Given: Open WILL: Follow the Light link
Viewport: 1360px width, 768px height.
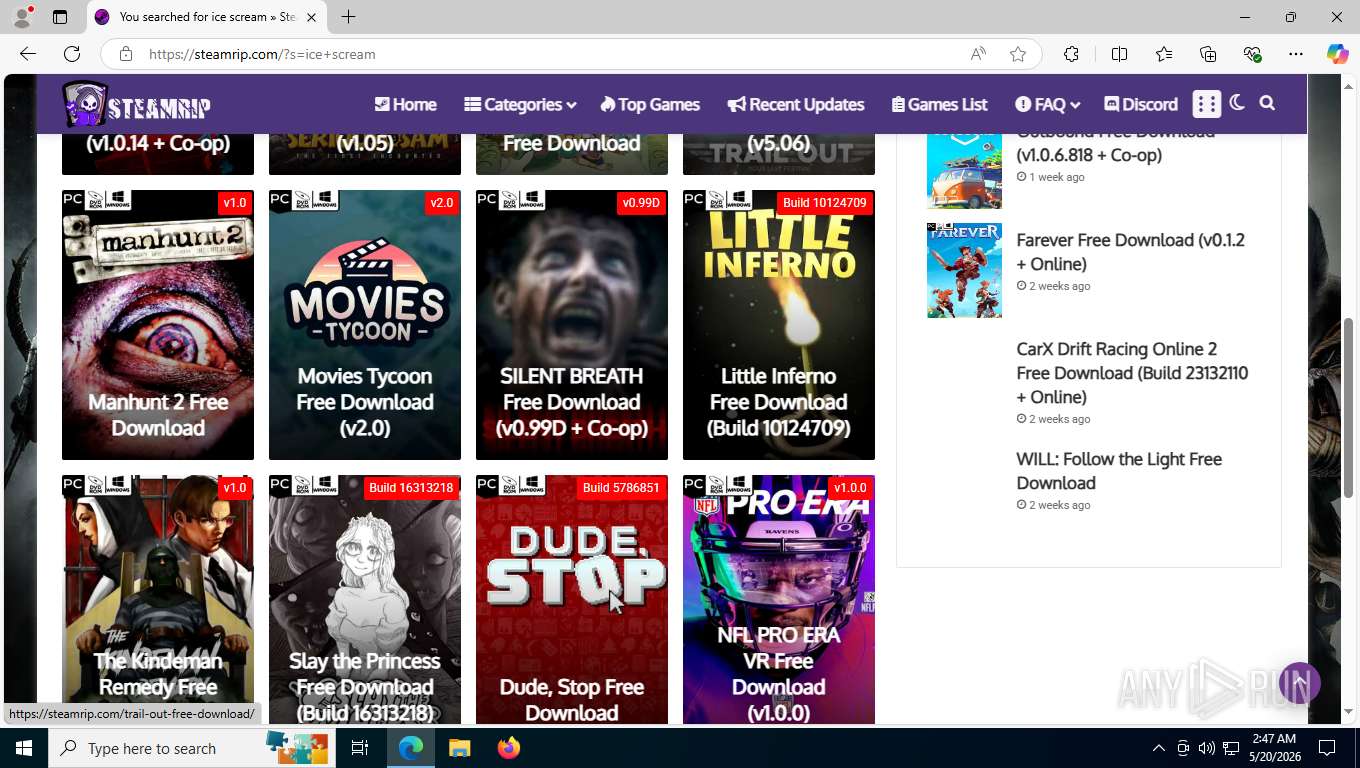Looking at the screenshot, I should pos(1119,471).
